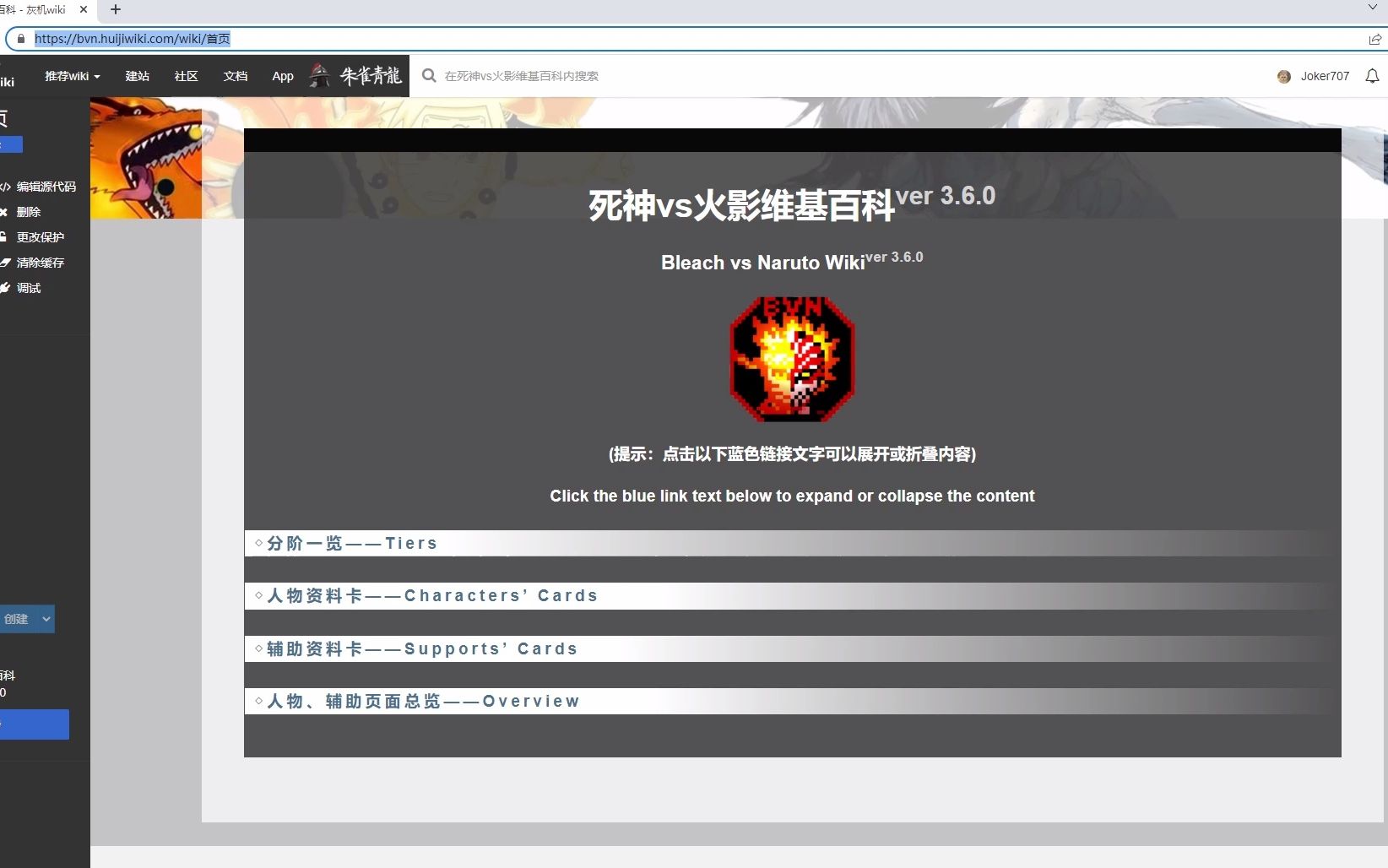Viewport: 1388px width, 868px height.
Task: Open the 文档 menu item
Action: click(235, 76)
